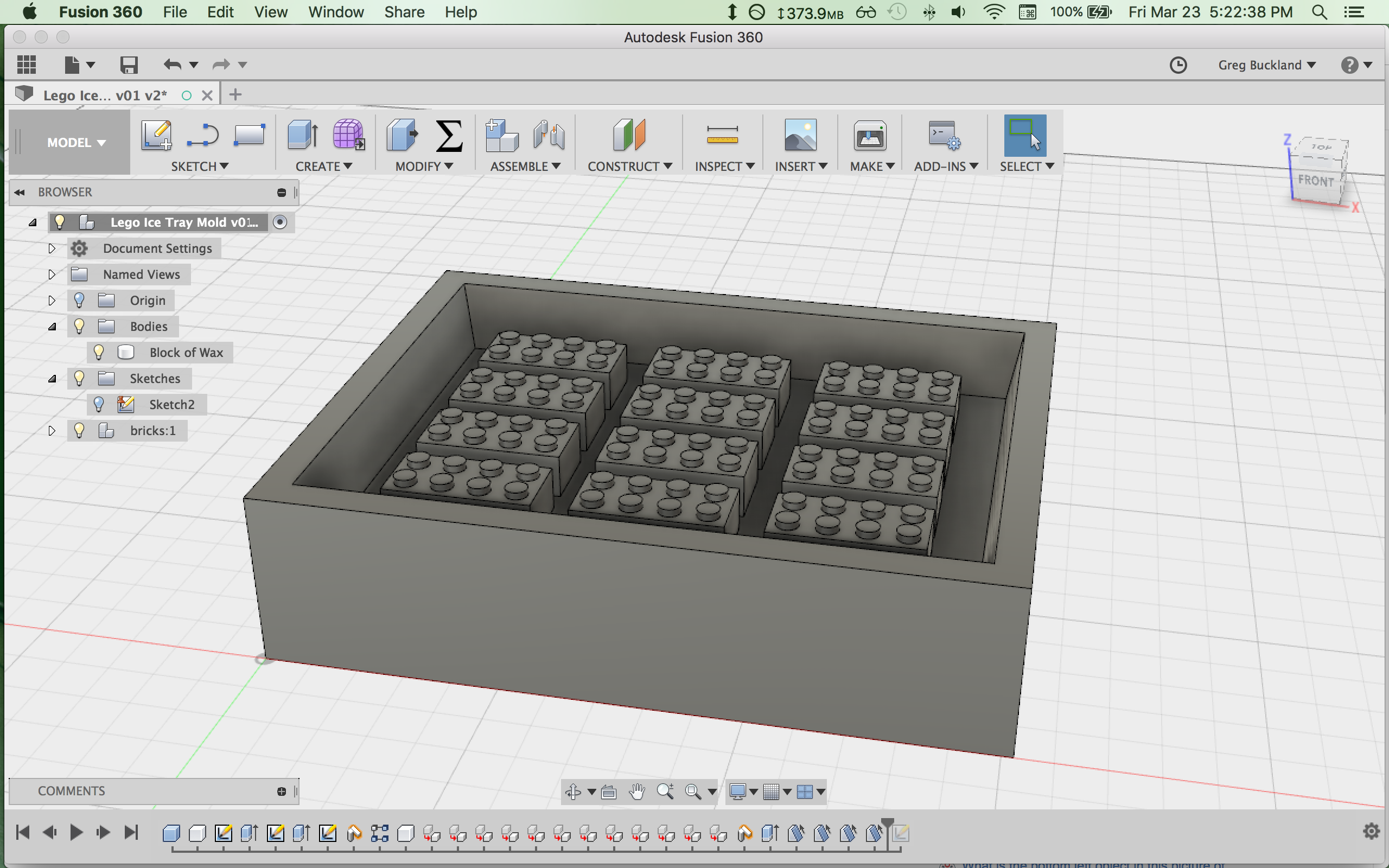The image size is (1389, 868).
Task: Click the Insert image icon
Action: point(800,136)
